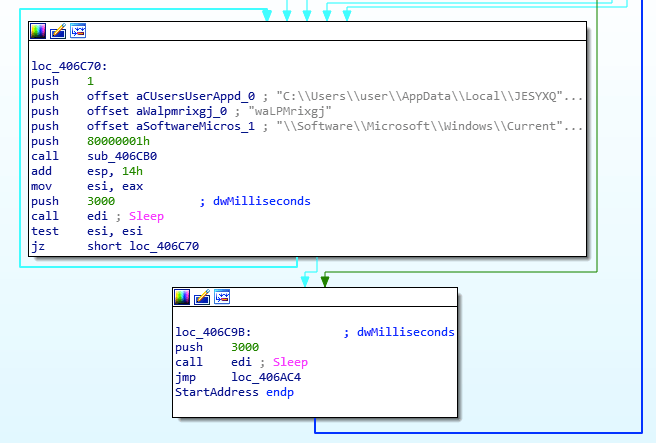Click the group-nodes icon in loc_406C70 block
Viewport: 656px width, 443px height.
78,31
